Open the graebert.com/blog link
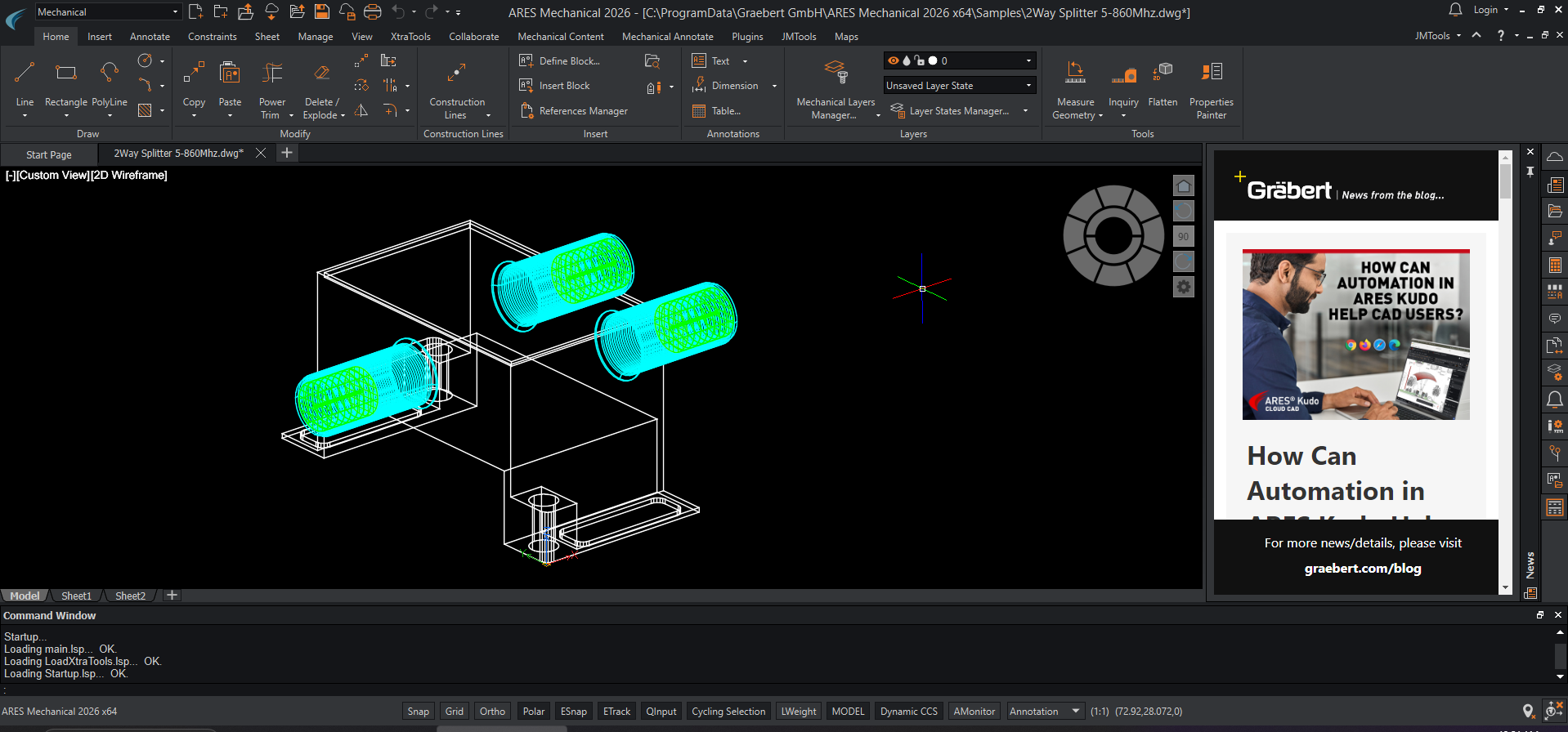 (x=1362, y=569)
